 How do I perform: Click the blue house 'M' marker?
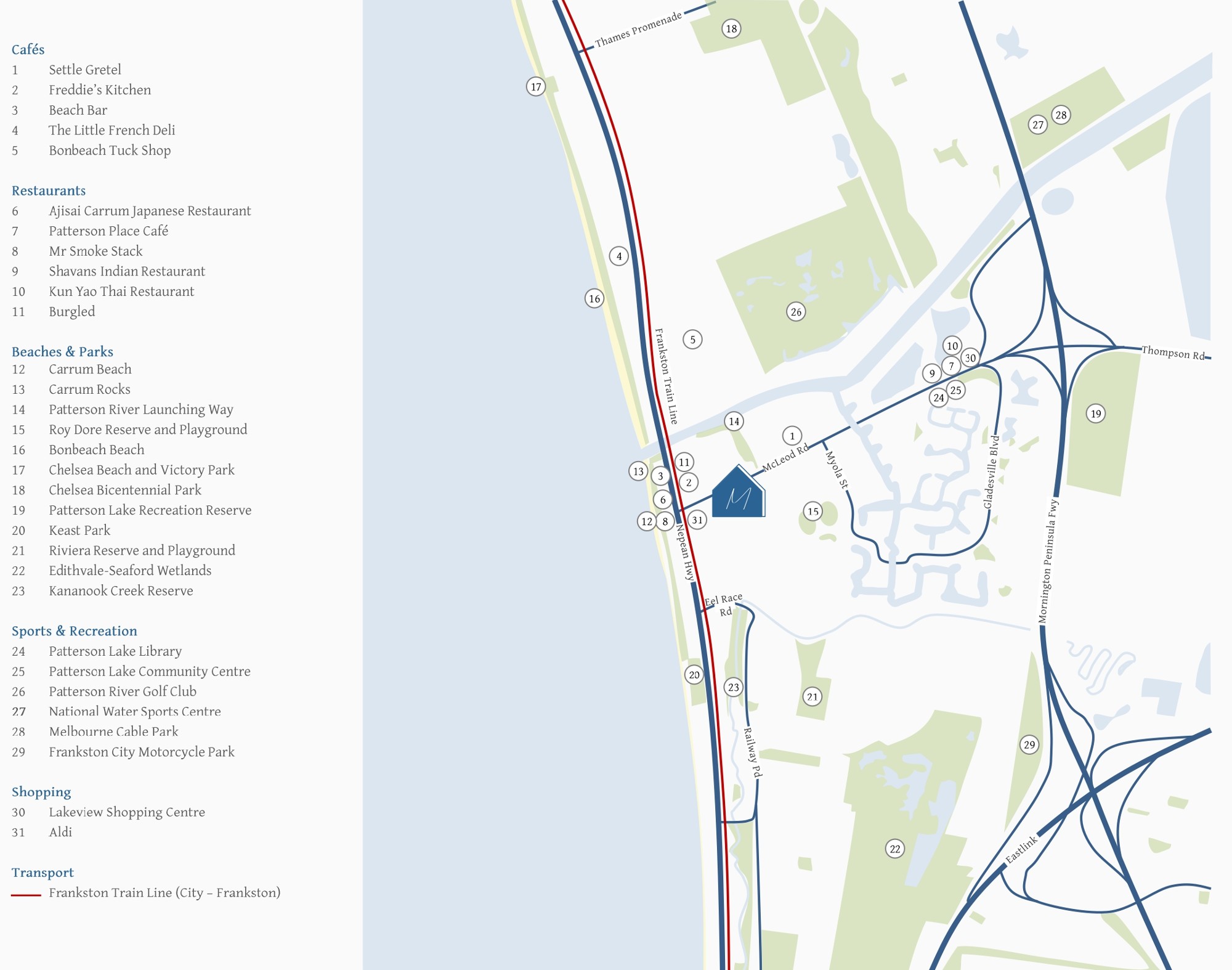pyautogui.click(x=738, y=494)
